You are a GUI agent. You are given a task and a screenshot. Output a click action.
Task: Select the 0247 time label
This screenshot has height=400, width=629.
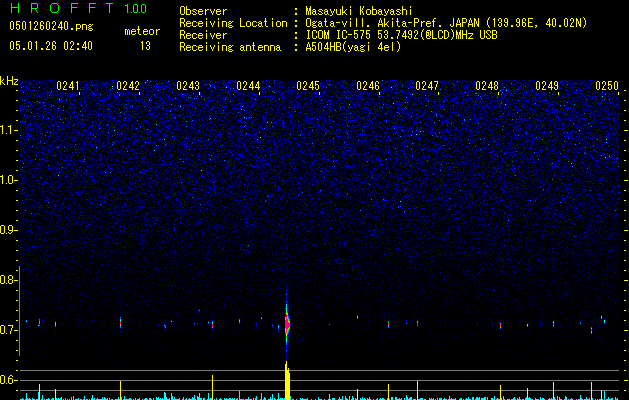(x=427, y=86)
